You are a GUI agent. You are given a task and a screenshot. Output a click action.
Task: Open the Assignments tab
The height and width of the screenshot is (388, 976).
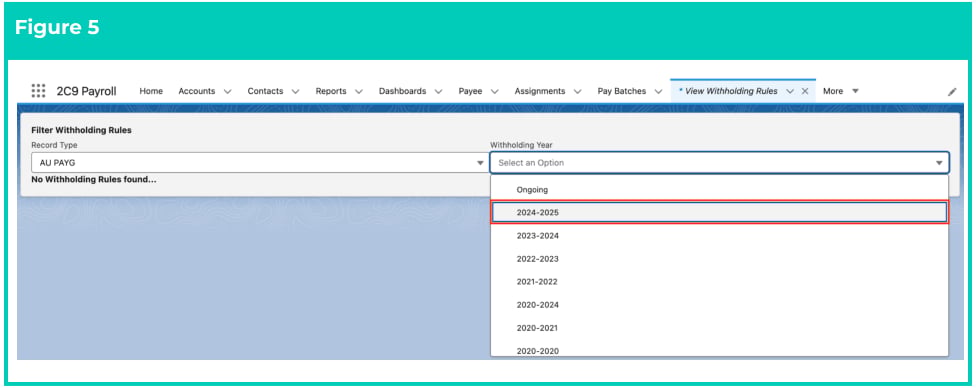540,91
